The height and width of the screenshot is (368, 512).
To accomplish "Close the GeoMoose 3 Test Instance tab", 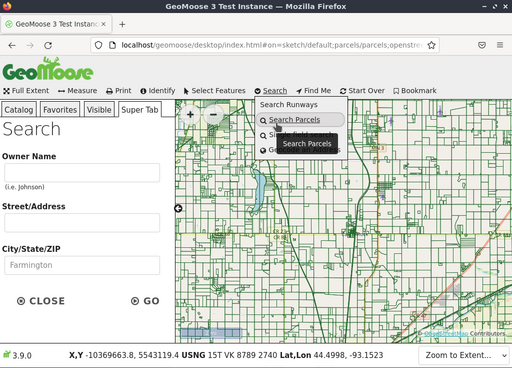I will [104, 24].
